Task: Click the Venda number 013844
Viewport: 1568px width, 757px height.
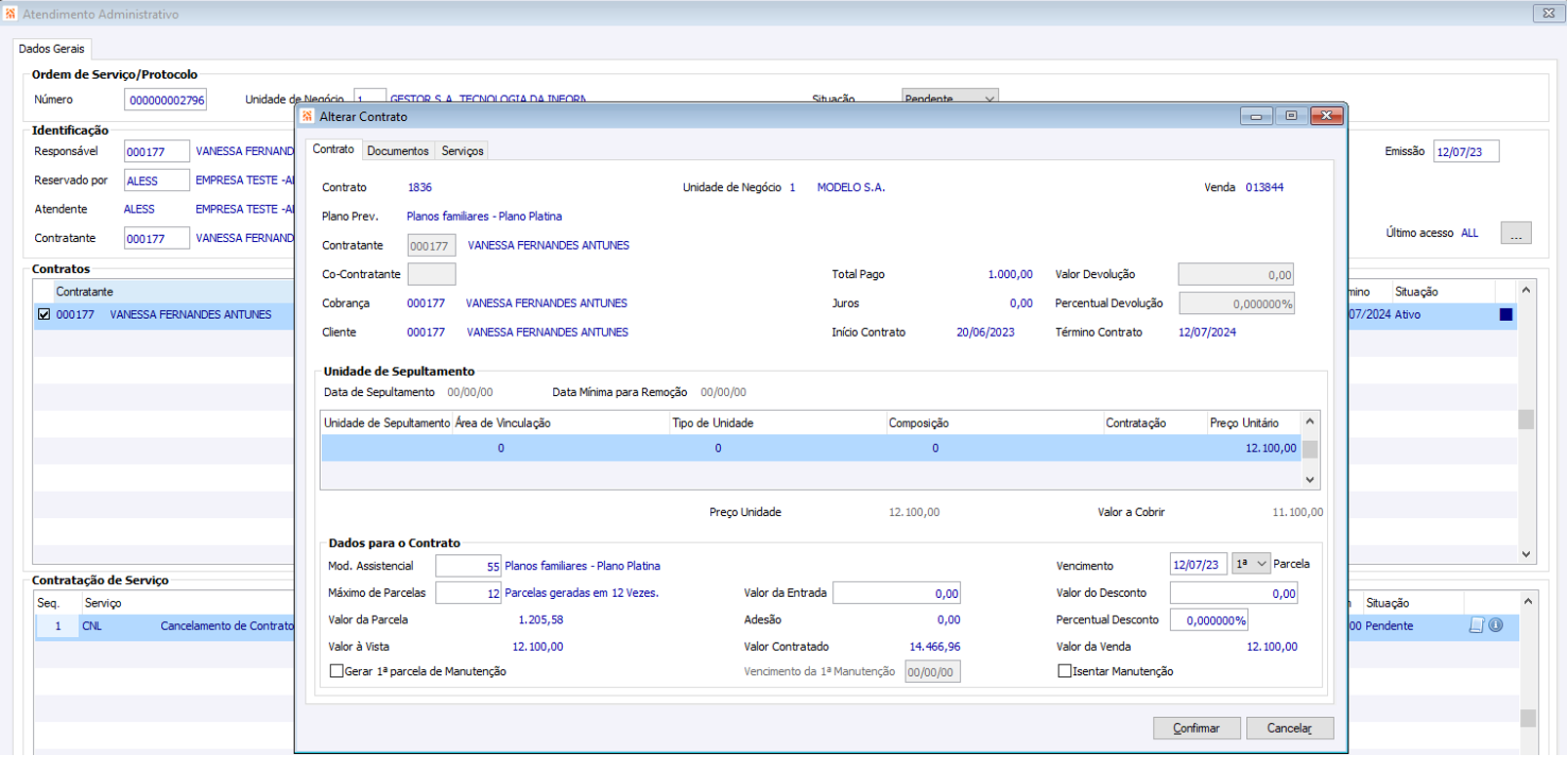Action: coord(1265,187)
